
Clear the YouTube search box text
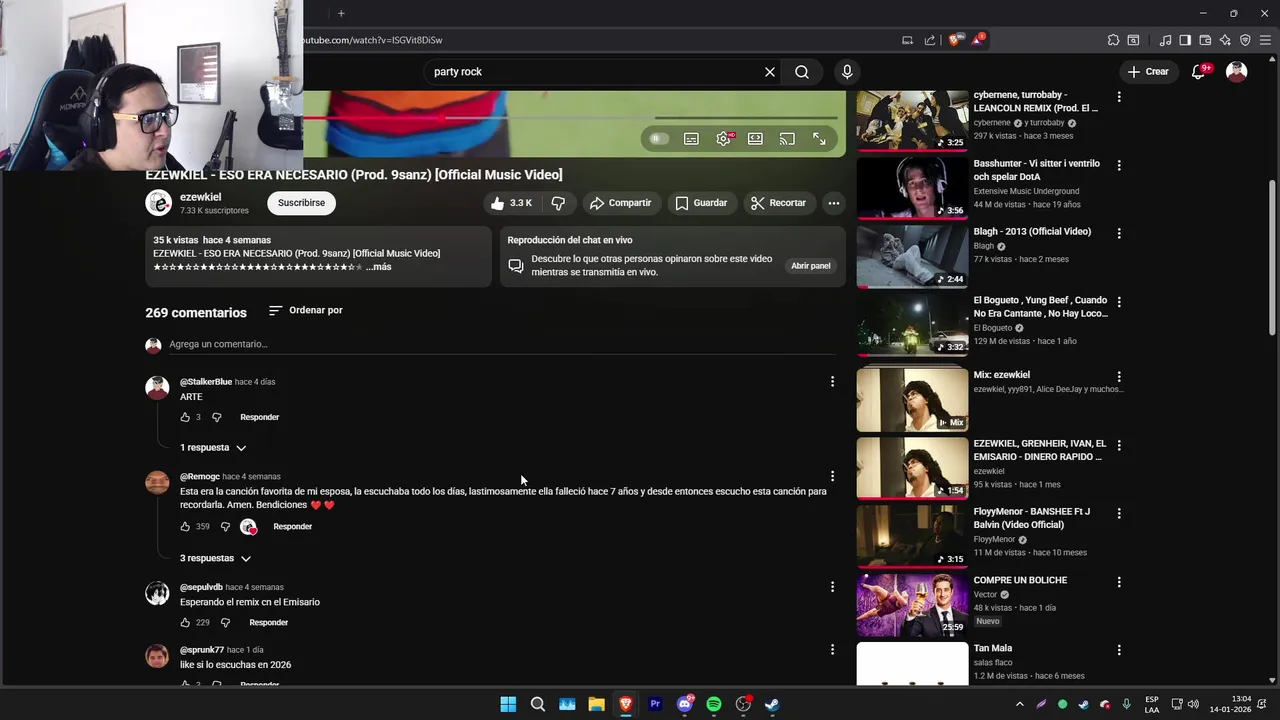point(770,72)
